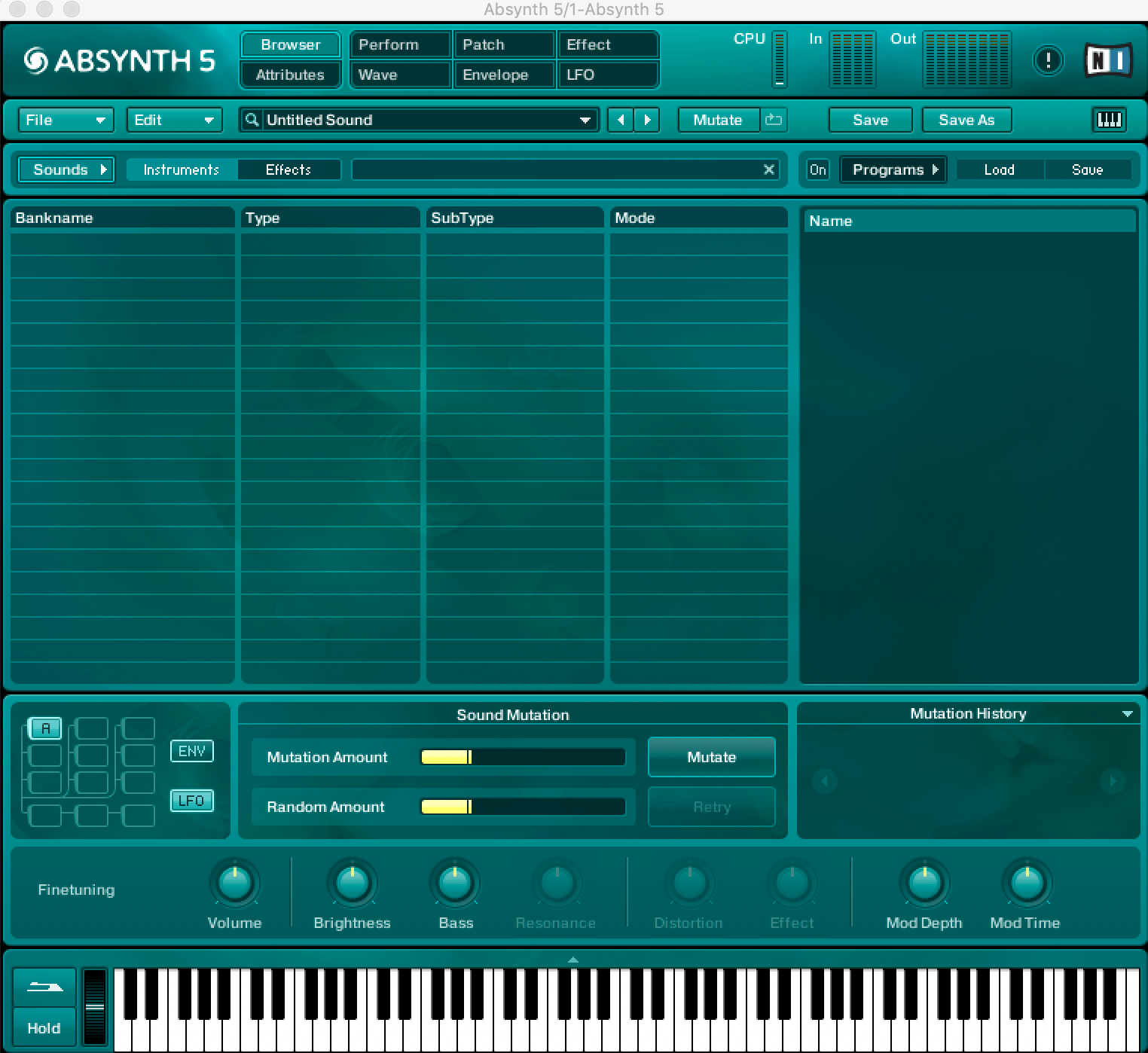The width and height of the screenshot is (1148, 1053).
Task: Filter browser by Effects instead of Instruments
Action: (289, 169)
